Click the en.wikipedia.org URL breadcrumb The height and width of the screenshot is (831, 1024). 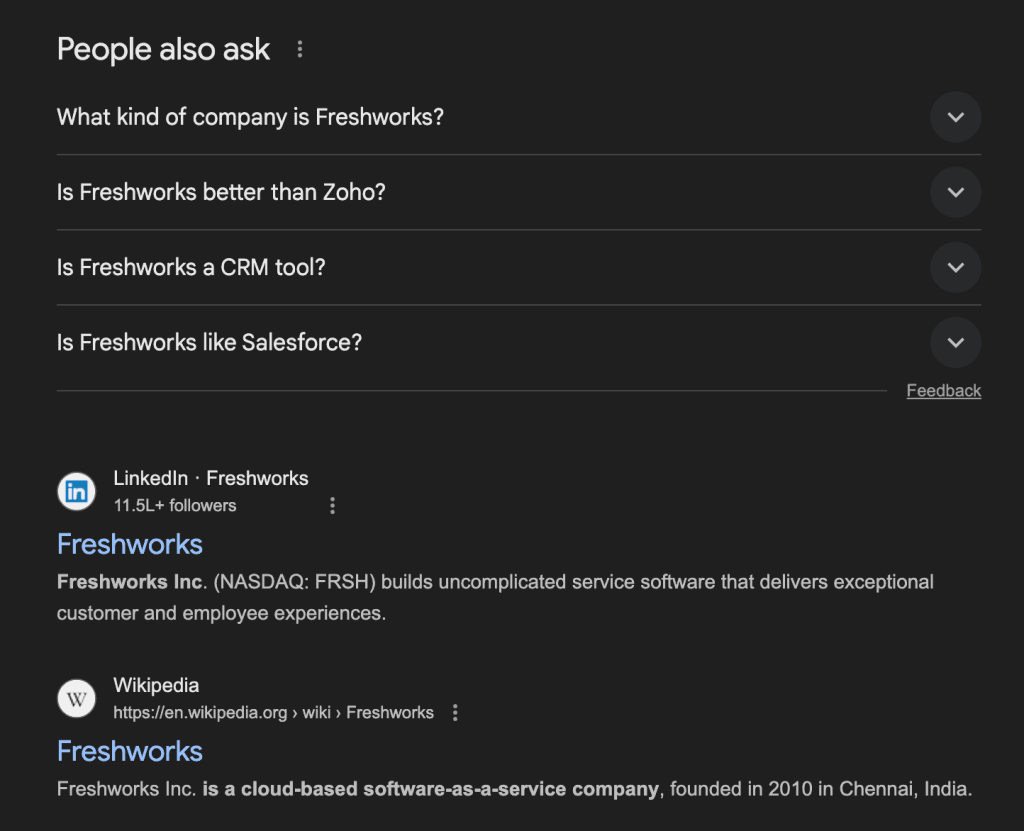point(273,713)
